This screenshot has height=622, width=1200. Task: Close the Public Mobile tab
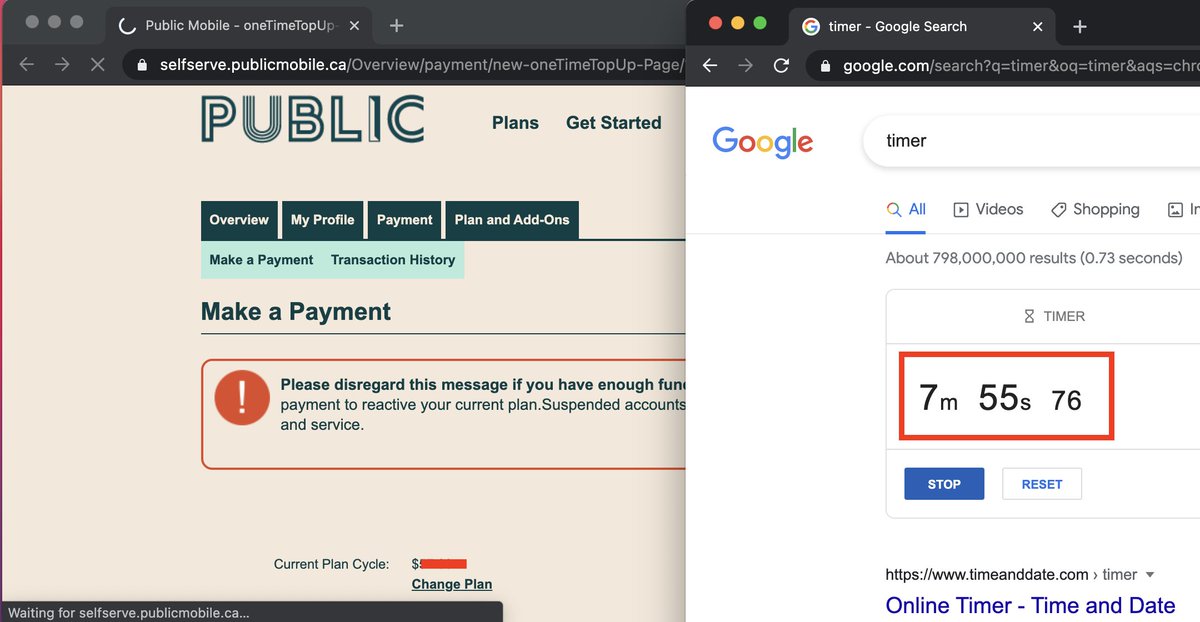tap(354, 26)
